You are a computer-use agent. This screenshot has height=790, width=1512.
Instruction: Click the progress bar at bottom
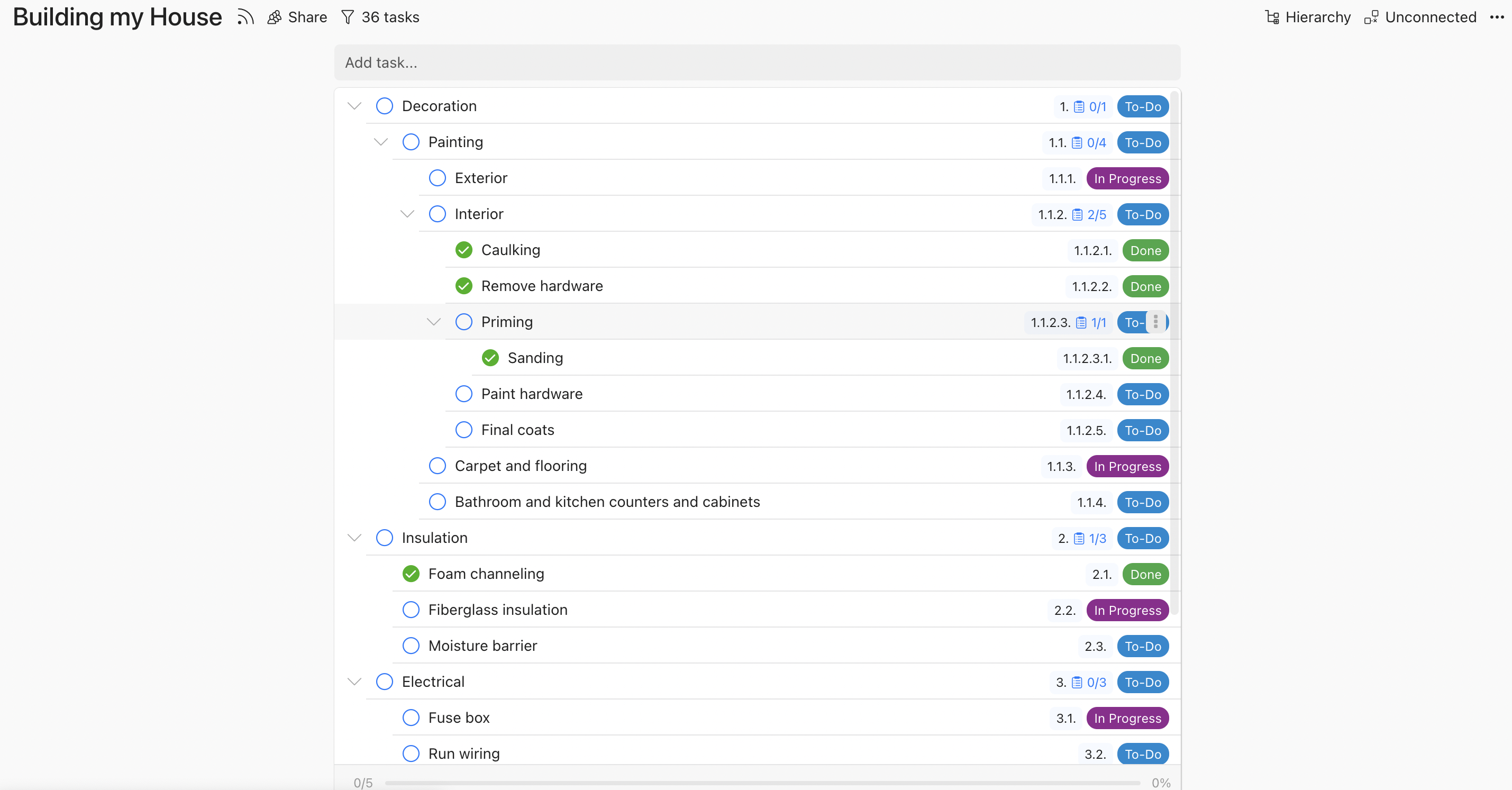[762, 783]
